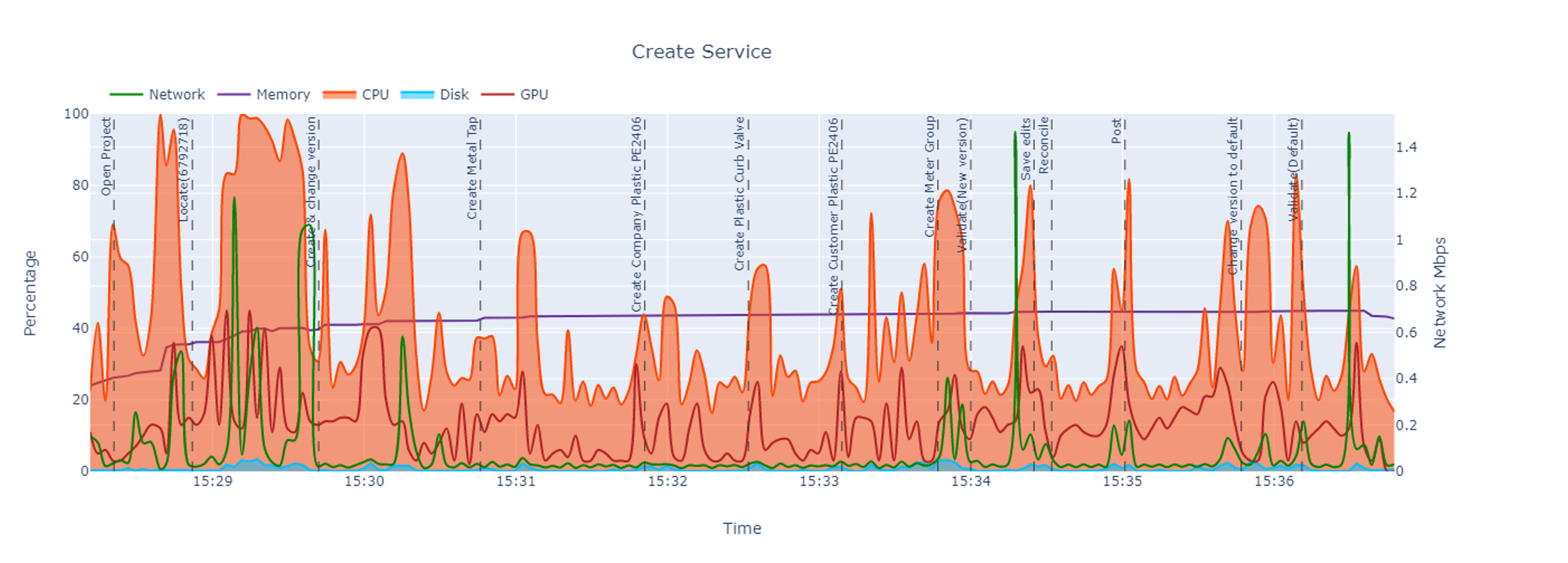Viewport: 1568px width, 563px height.
Task: Click the 0.6 tick on Network Mbps axis
Action: tap(1407, 332)
